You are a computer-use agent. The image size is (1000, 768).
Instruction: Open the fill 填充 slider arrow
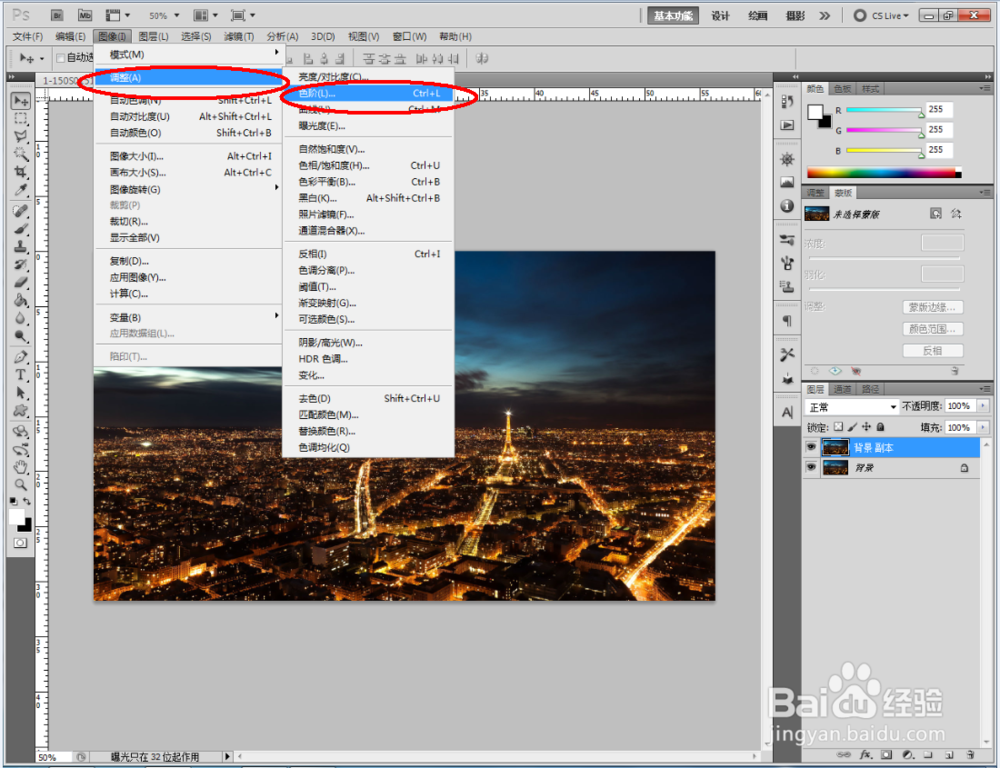click(983, 427)
